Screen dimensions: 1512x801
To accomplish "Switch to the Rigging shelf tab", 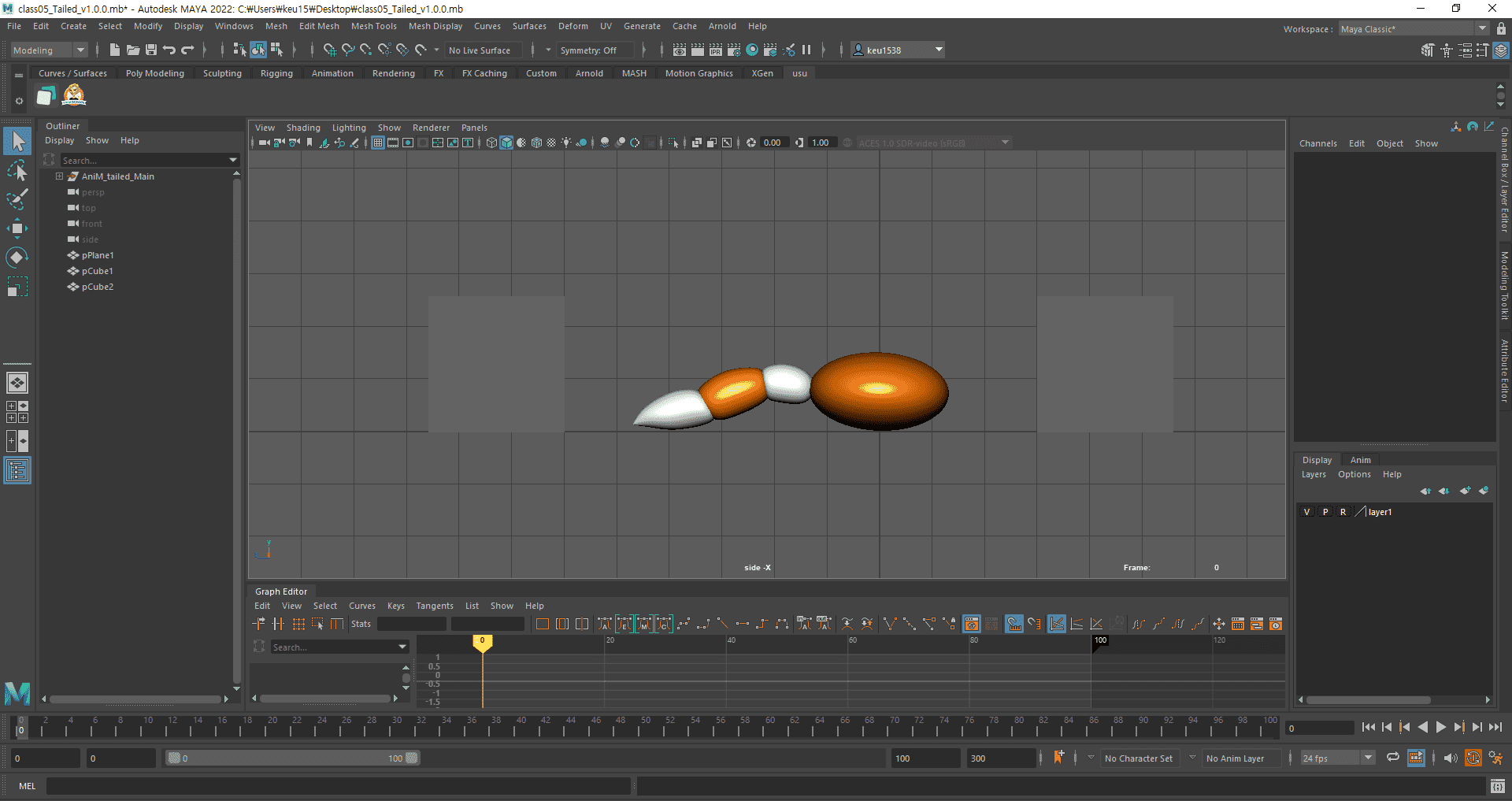I will 276,73.
